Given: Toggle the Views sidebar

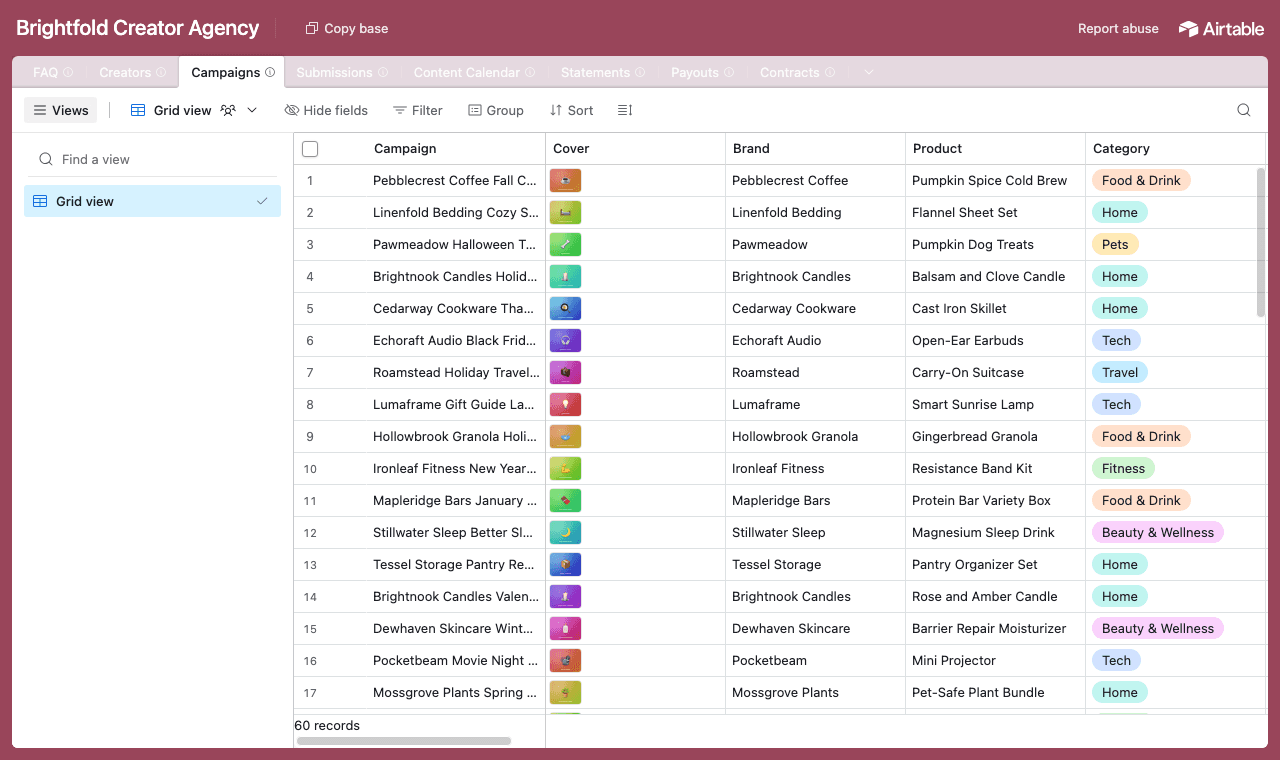Looking at the screenshot, I should (x=60, y=110).
